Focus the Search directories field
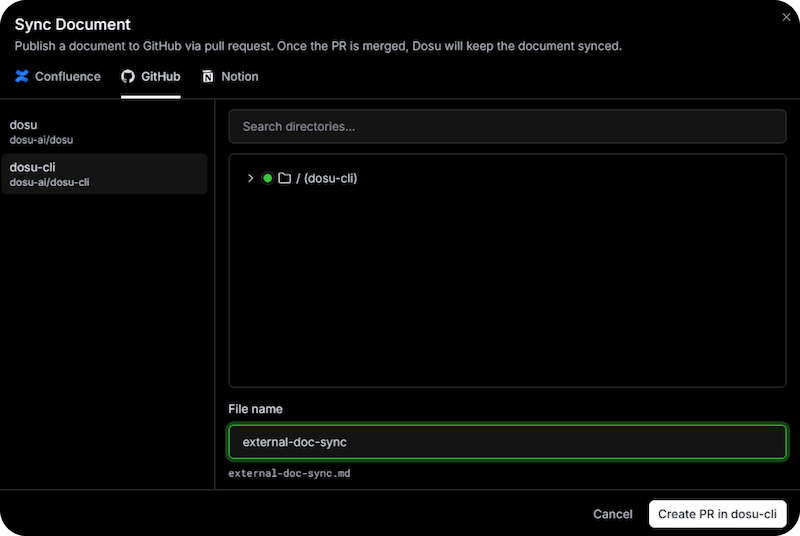800x536 pixels. [x=507, y=127]
